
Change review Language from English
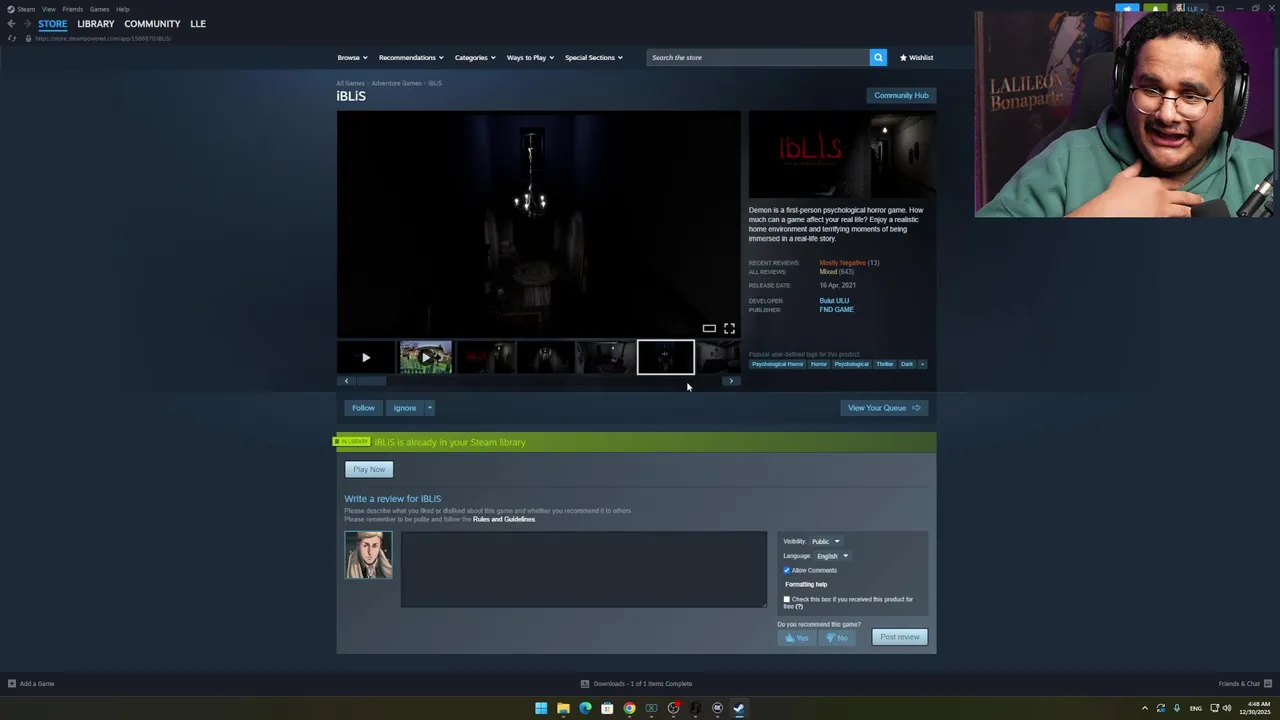[x=832, y=556]
